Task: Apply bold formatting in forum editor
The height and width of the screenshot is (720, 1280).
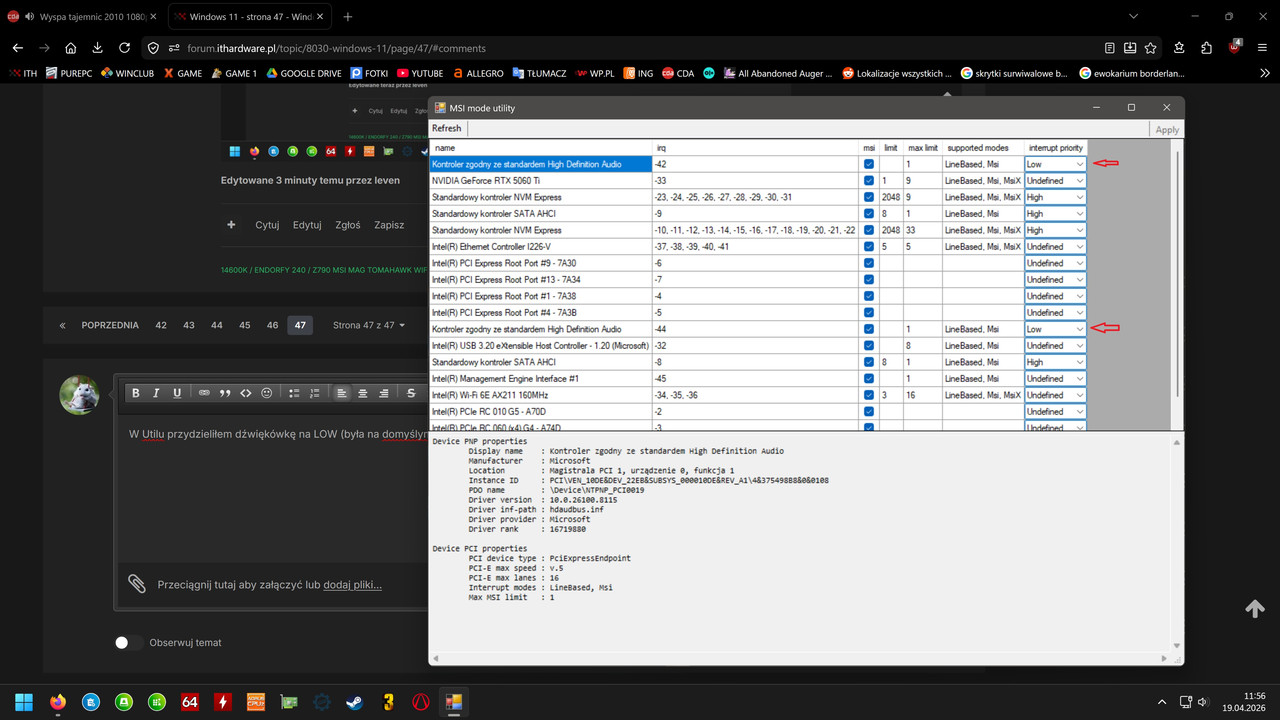Action: (136, 393)
